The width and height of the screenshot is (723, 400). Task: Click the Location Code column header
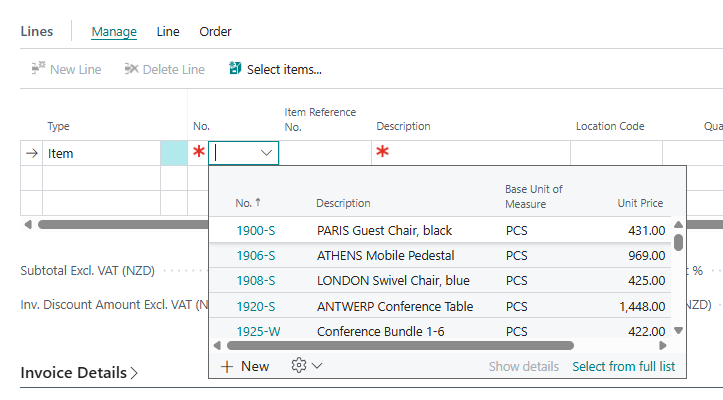(610, 126)
